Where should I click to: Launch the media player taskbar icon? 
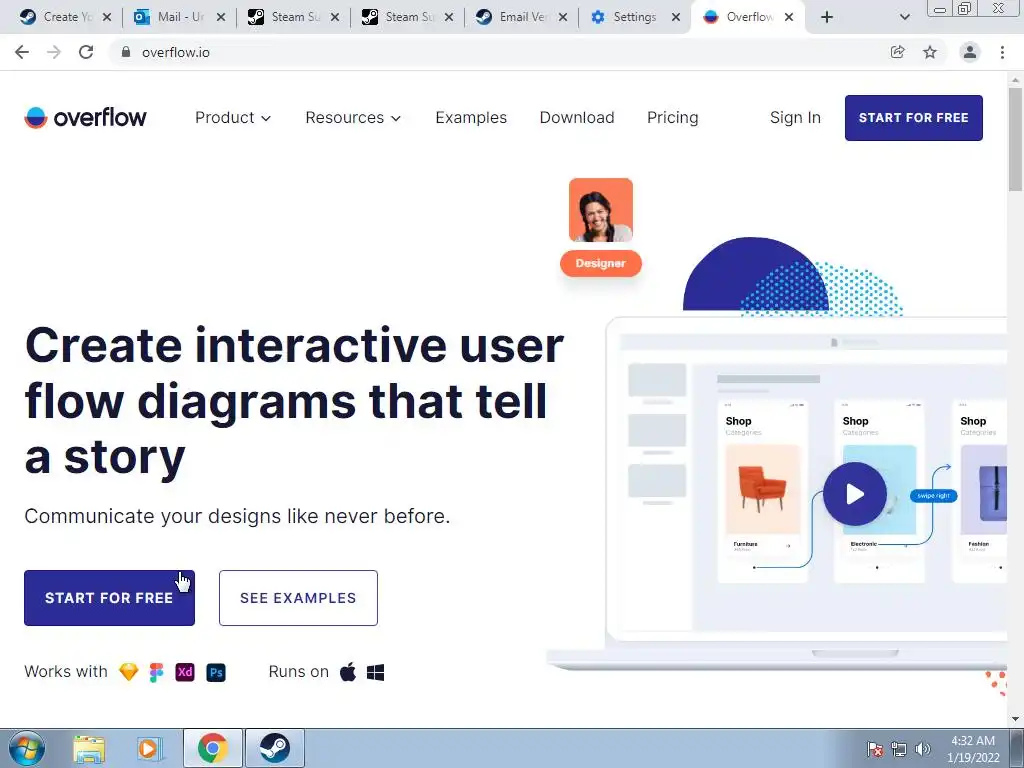[150, 748]
